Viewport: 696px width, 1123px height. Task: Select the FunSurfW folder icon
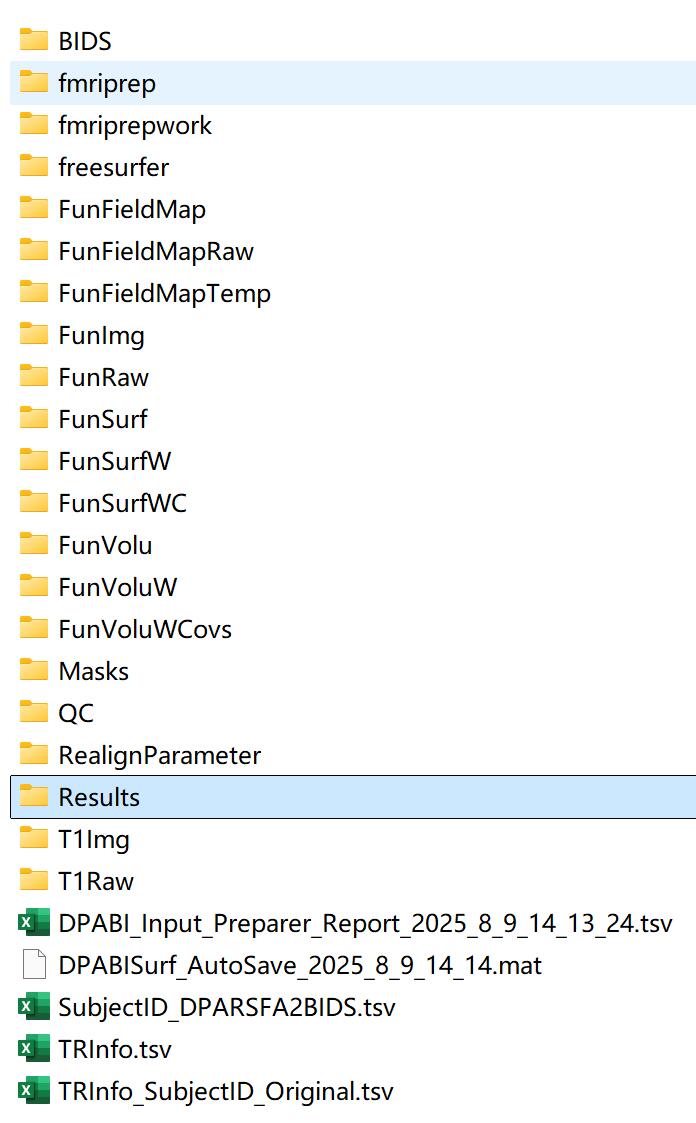tap(34, 461)
